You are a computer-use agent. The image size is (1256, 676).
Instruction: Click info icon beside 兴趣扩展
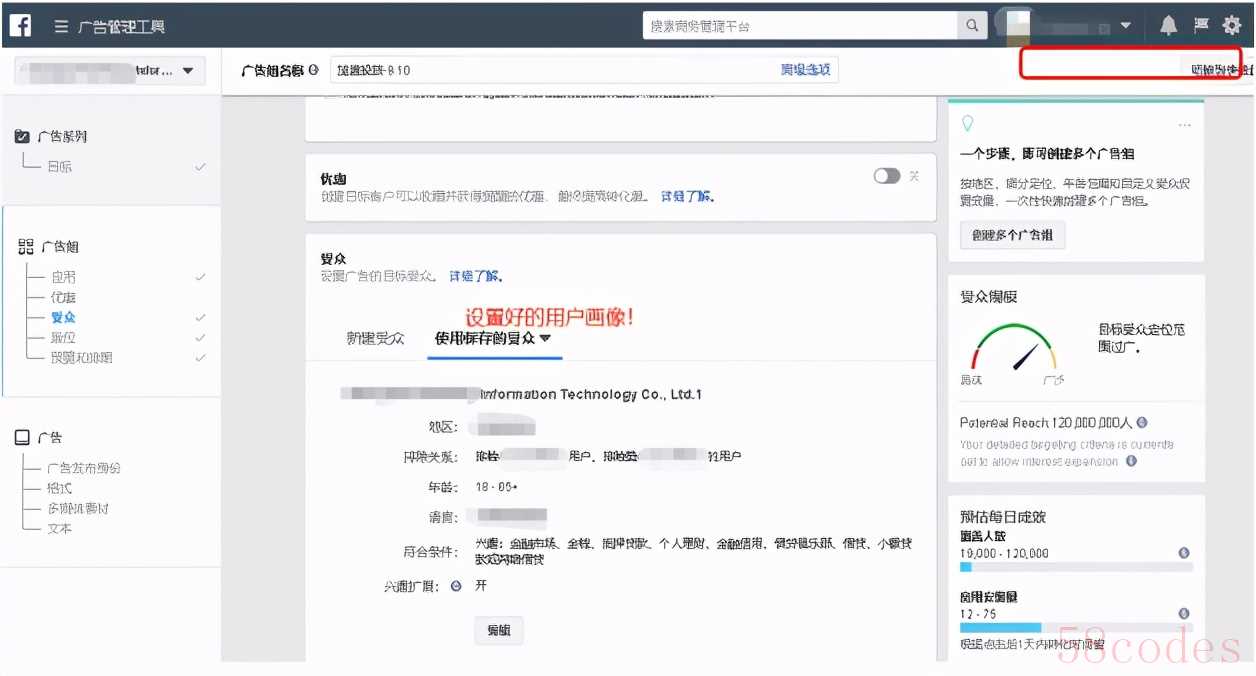pyautogui.click(x=456, y=586)
